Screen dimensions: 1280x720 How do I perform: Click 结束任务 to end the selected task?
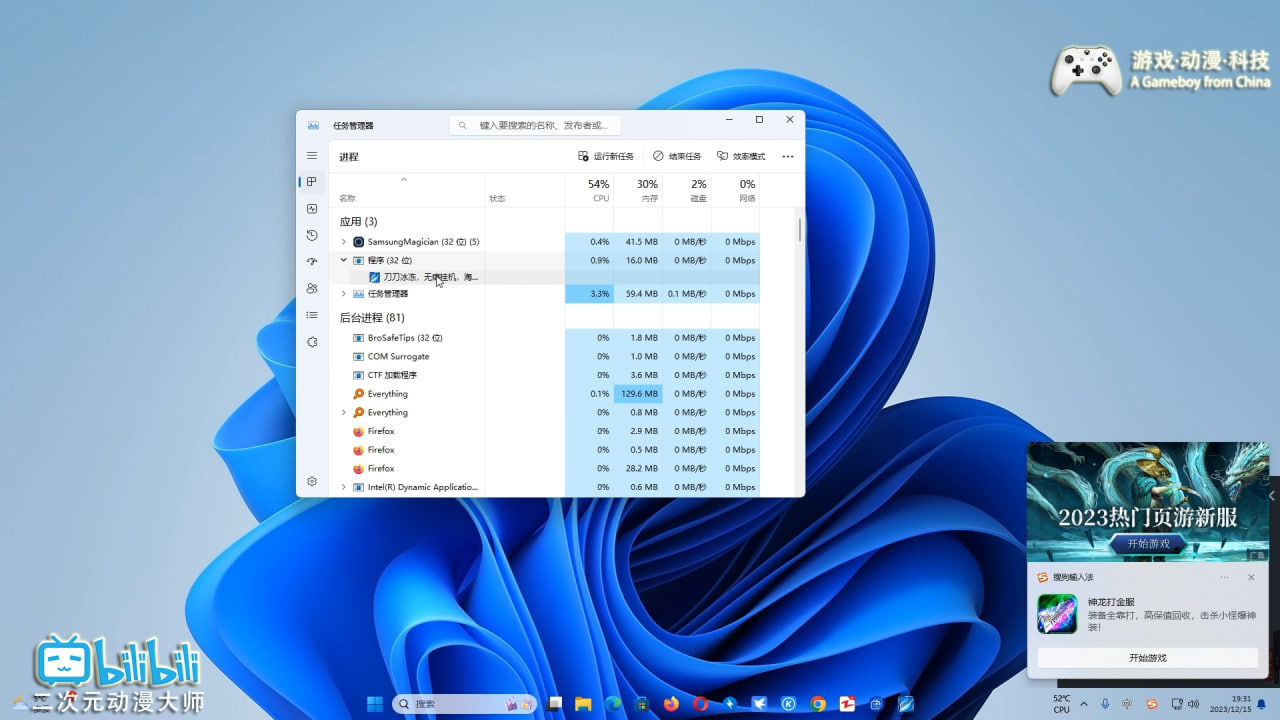coord(675,156)
